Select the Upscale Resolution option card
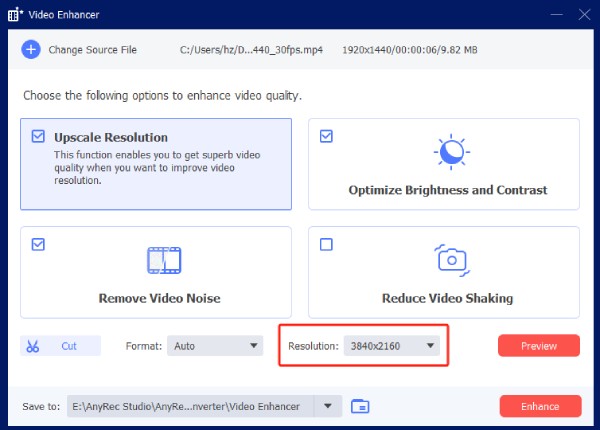Screen dimensions: 600x430 (156, 164)
